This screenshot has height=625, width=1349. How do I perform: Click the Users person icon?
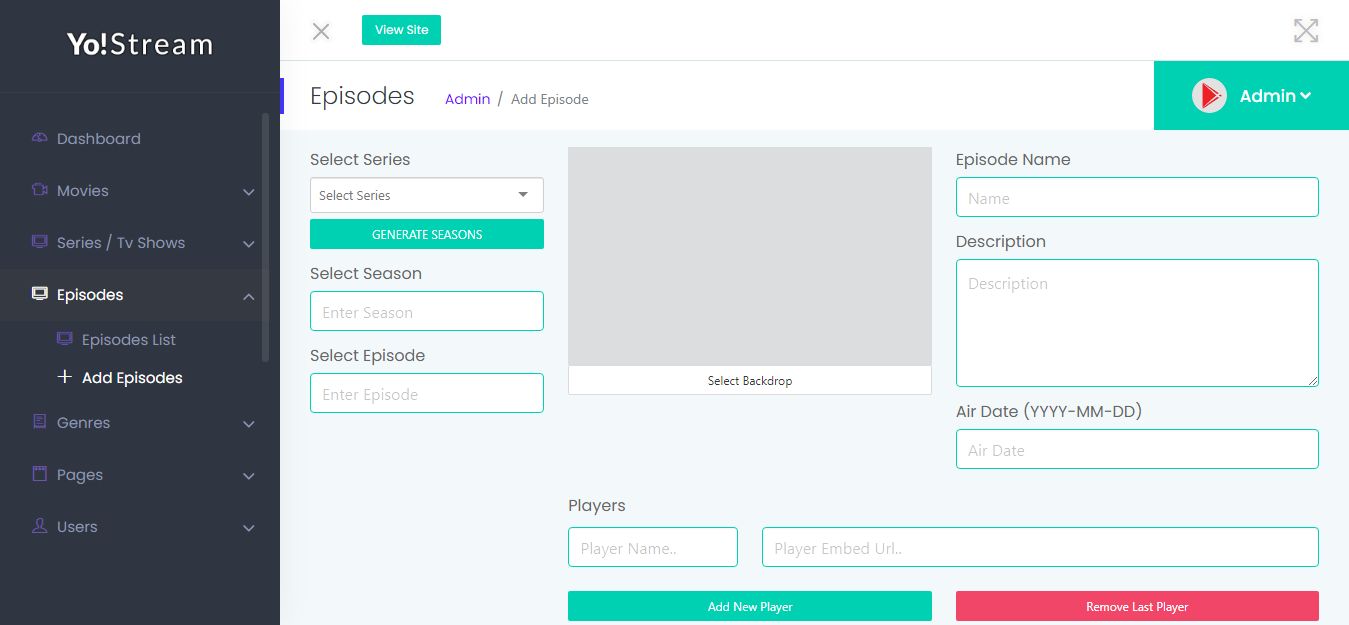coord(40,526)
